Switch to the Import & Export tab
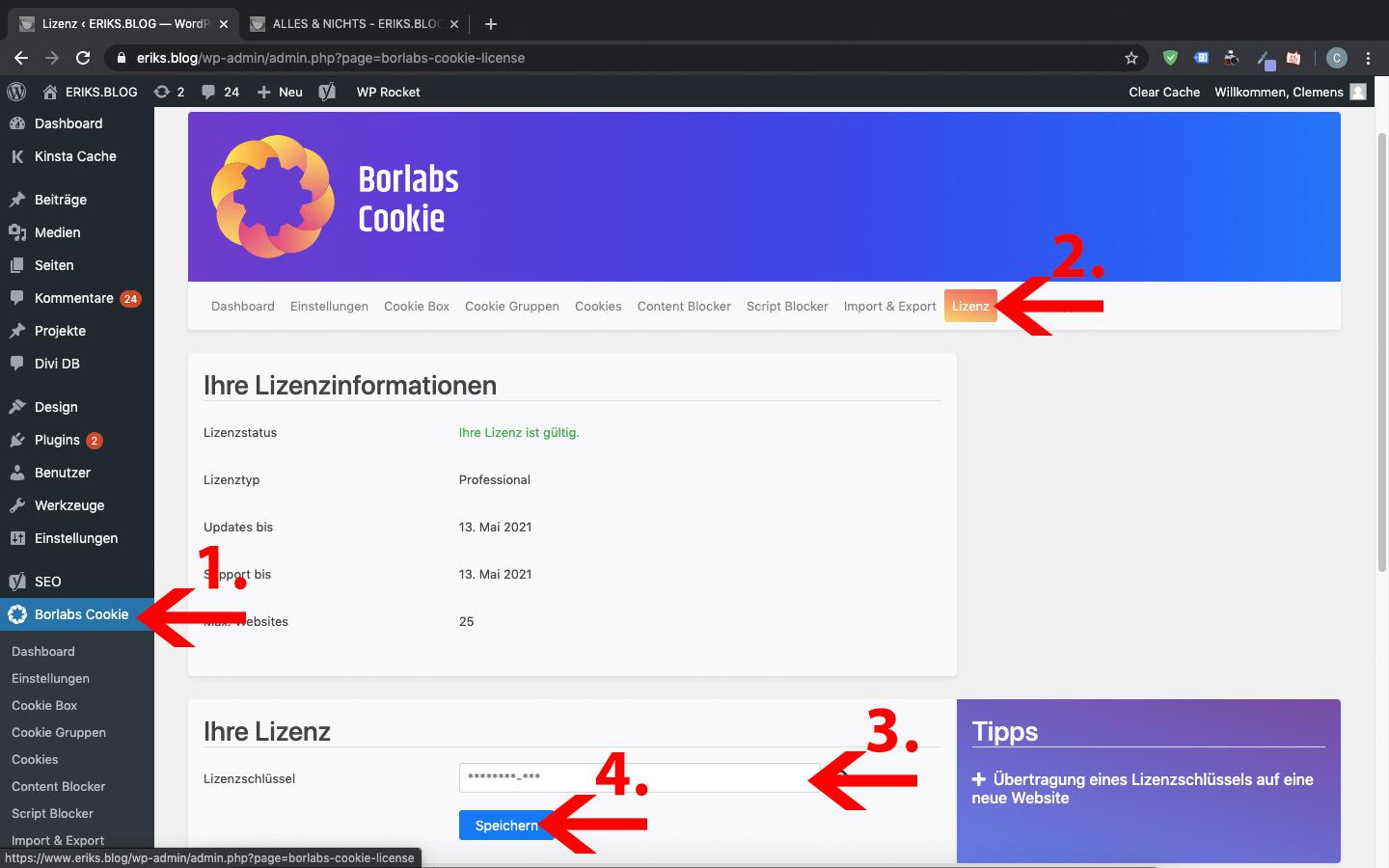1389x868 pixels. pos(889,306)
